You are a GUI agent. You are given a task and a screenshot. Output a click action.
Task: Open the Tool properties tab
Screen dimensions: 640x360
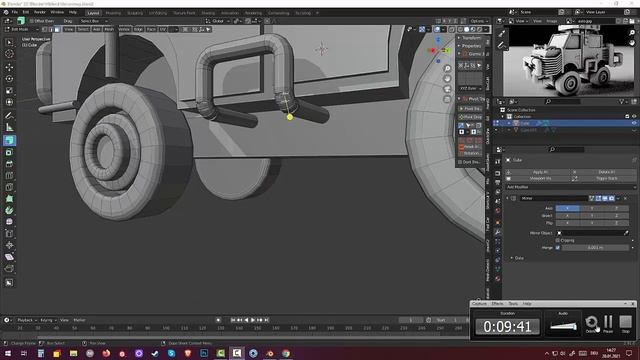pyautogui.click(x=498, y=161)
